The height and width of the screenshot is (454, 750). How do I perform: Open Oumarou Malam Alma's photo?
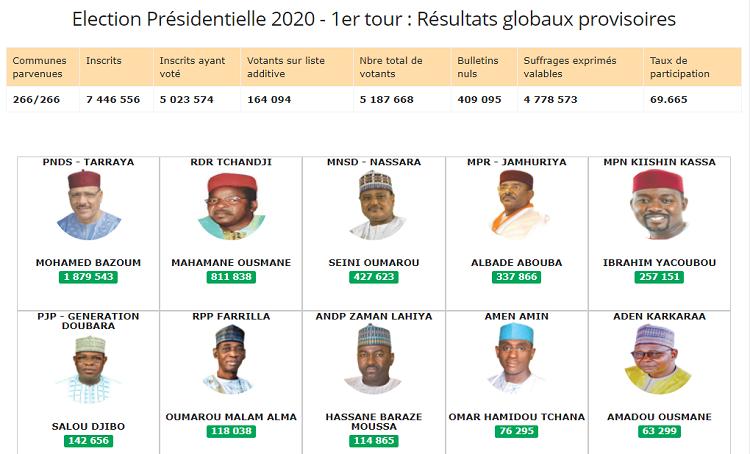point(229,359)
